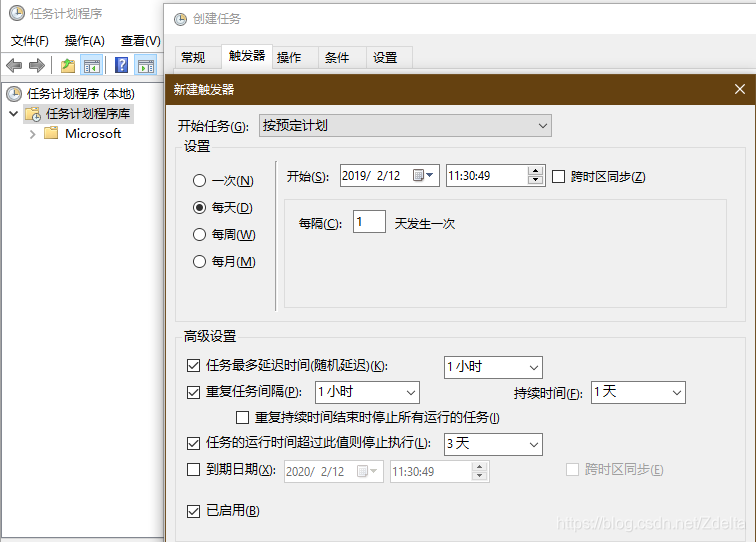756x542 pixels.
Task: Select 任务计划程序 (本地) in the tree
Action: (81, 94)
